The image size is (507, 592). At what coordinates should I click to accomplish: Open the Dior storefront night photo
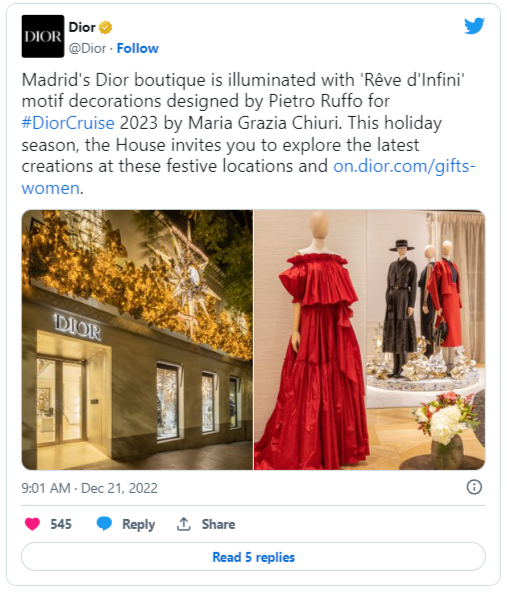tap(137, 340)
